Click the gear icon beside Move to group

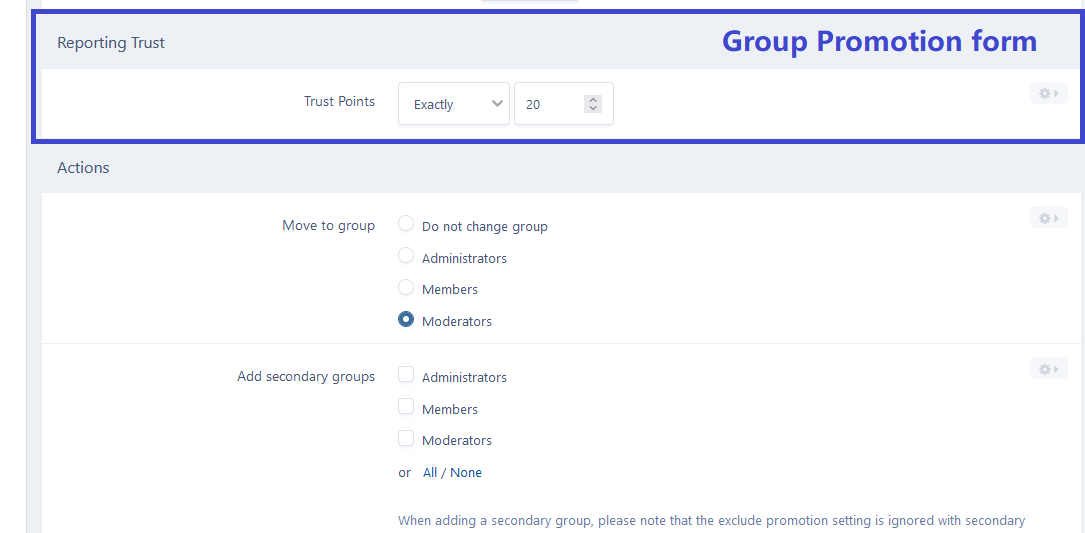pyautogui.click(x=1048, y=218)
